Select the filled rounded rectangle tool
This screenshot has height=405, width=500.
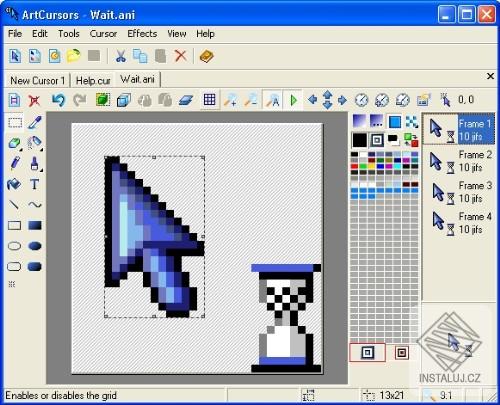(x=35, y=267)
